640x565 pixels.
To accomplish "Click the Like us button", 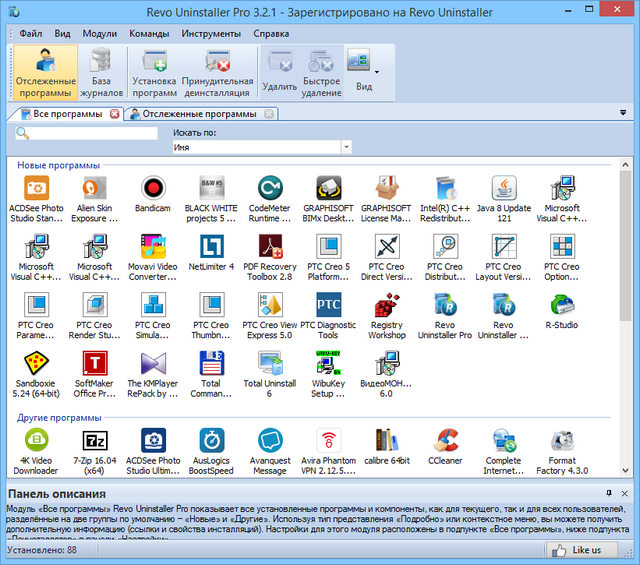I will pos(580,549).
